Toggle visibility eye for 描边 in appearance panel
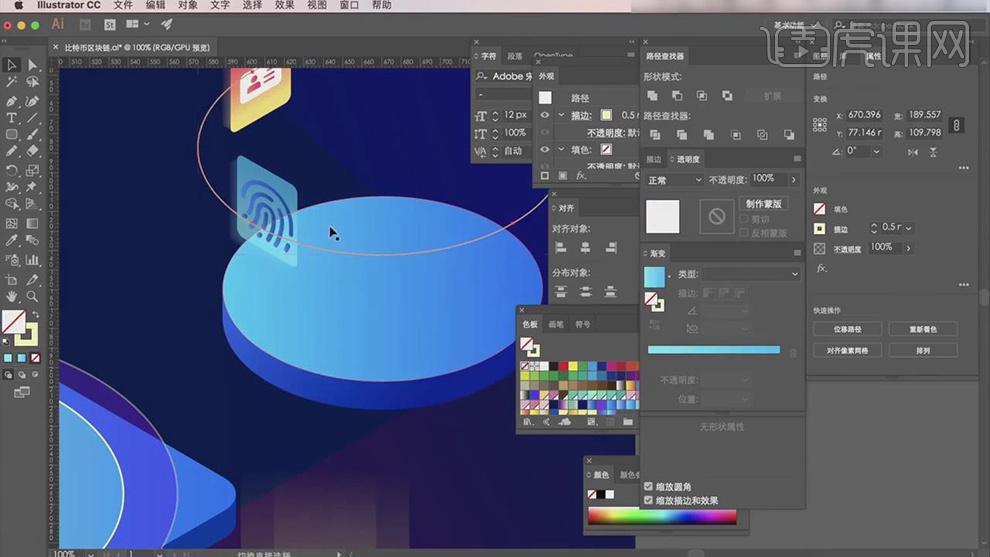This screenshot has height=557, width=990. click(545, 115)
